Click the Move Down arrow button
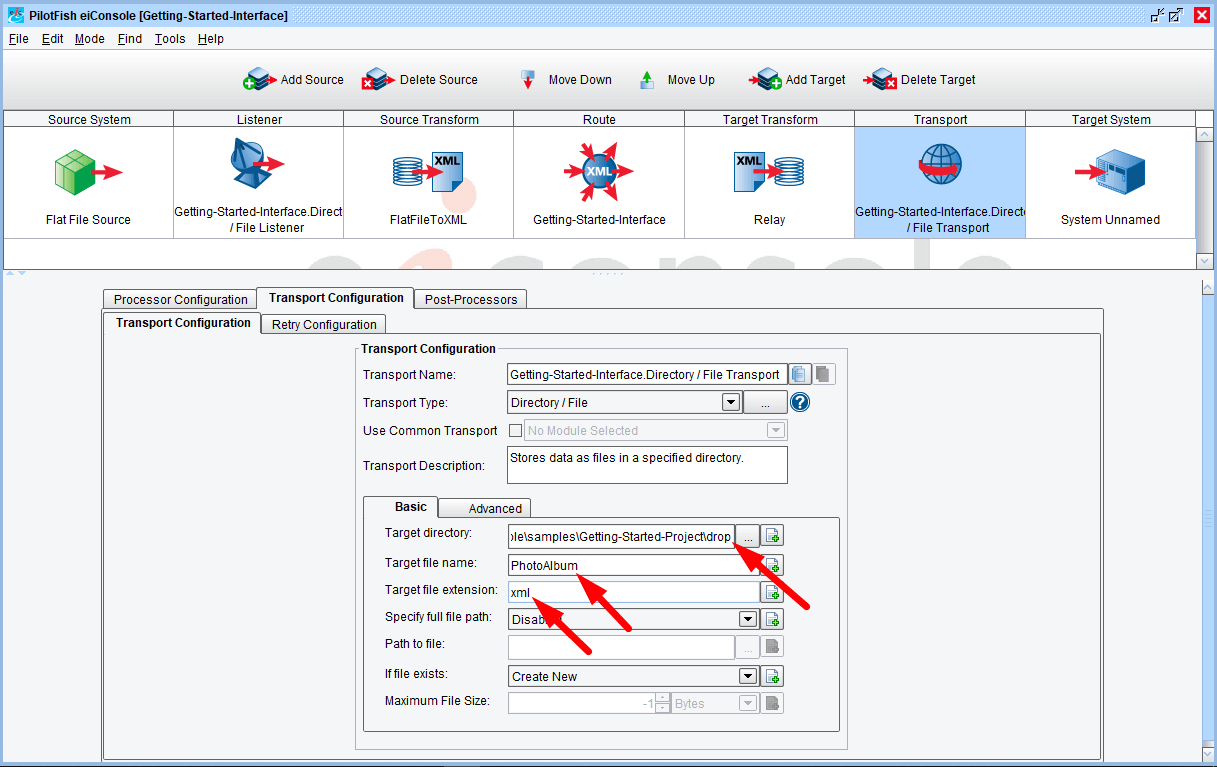The height and width of the screenshot is (767, 1217). tap(565, 80)
